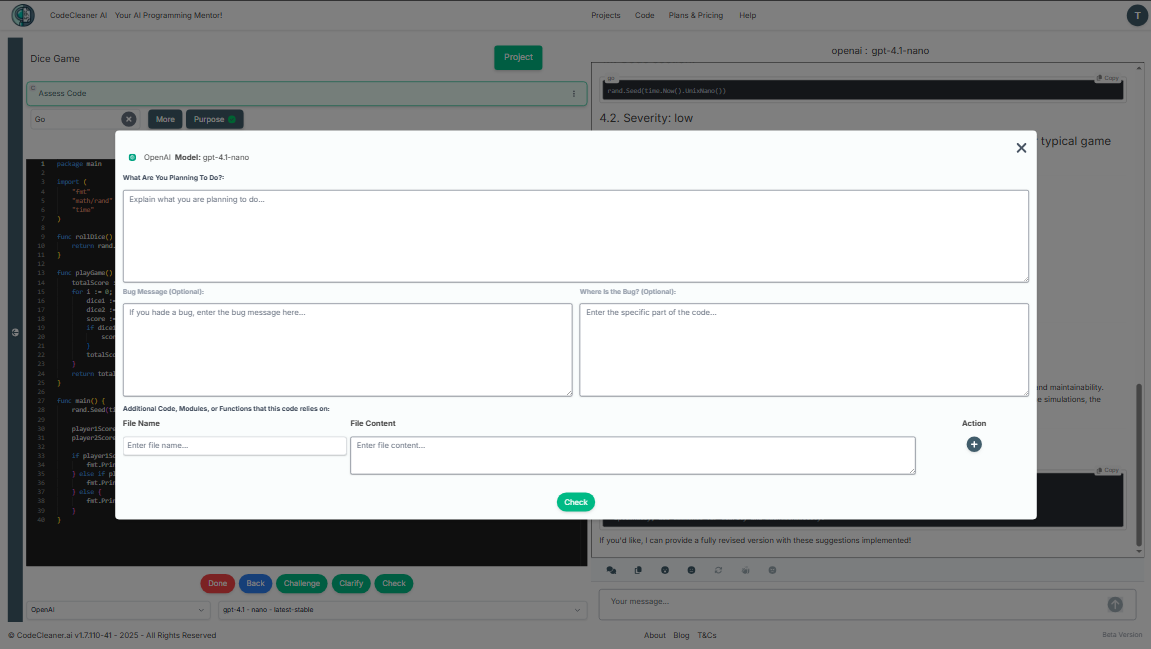Open the Projects menu
The image size is (1151, 649).
tap(606, 15)
